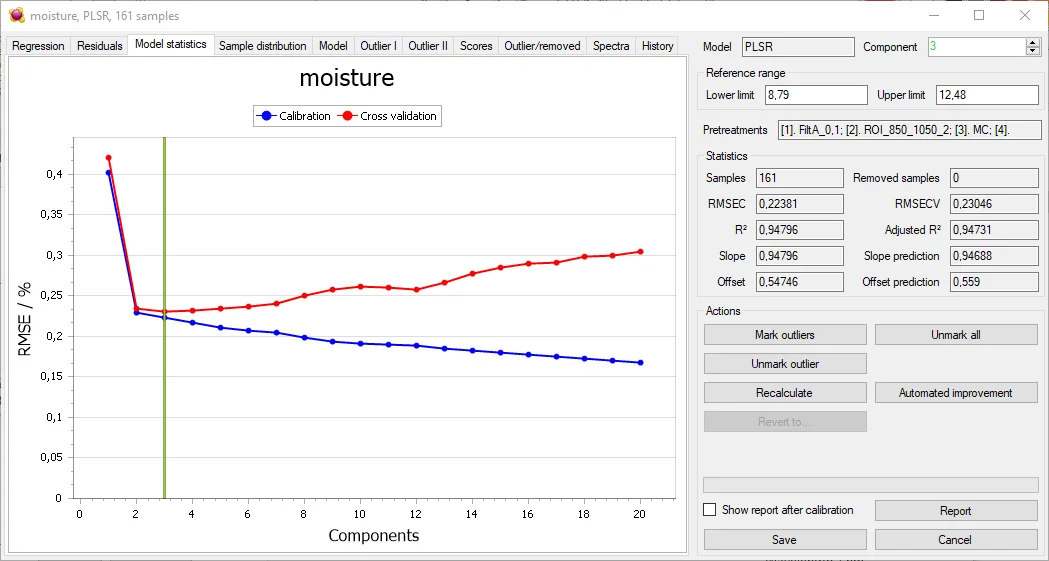Viewport: 1049px width, 561px height.
Task: Click the red Cross validation legend marker
Action: [x=347, y=116]
